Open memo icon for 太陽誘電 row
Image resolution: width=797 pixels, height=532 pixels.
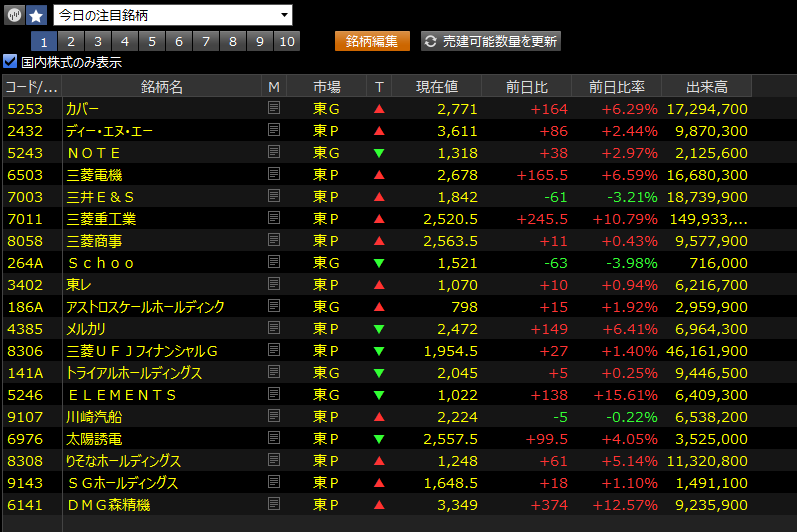[x=273, y=438]
